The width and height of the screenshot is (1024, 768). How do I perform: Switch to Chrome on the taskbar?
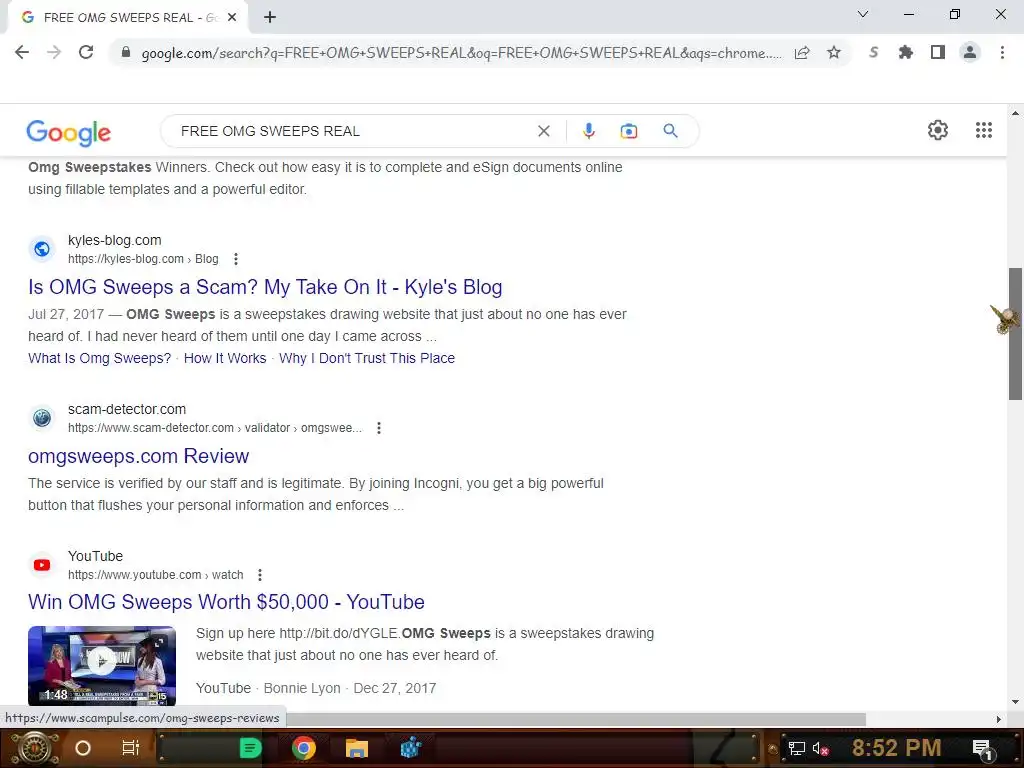[304, 748]
